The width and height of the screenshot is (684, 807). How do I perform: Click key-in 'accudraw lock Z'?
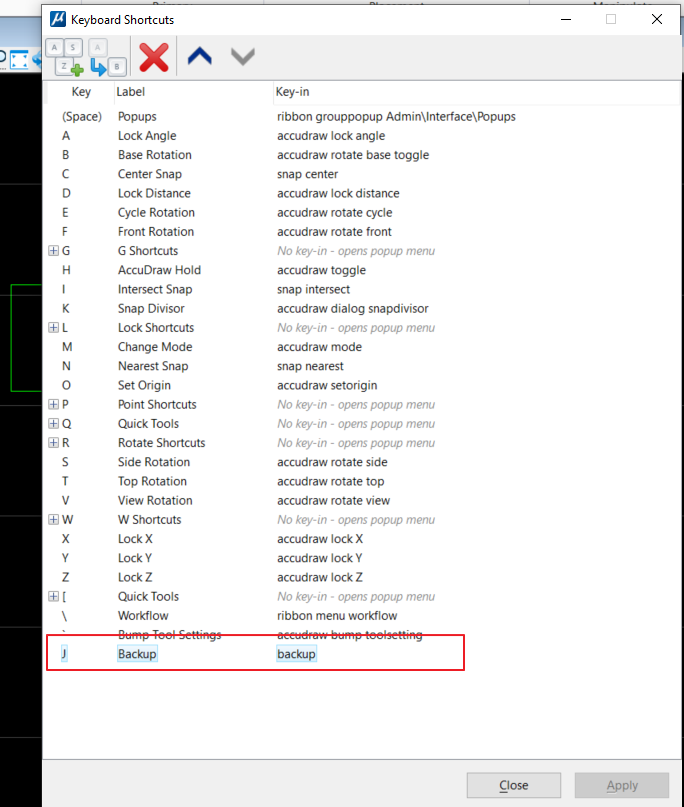(320, 577)
